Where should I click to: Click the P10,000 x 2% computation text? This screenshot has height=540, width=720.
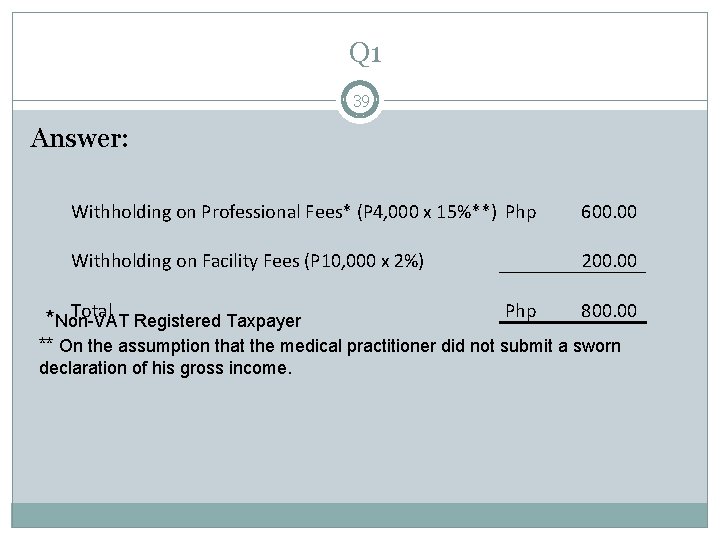[x=364, y=261]
